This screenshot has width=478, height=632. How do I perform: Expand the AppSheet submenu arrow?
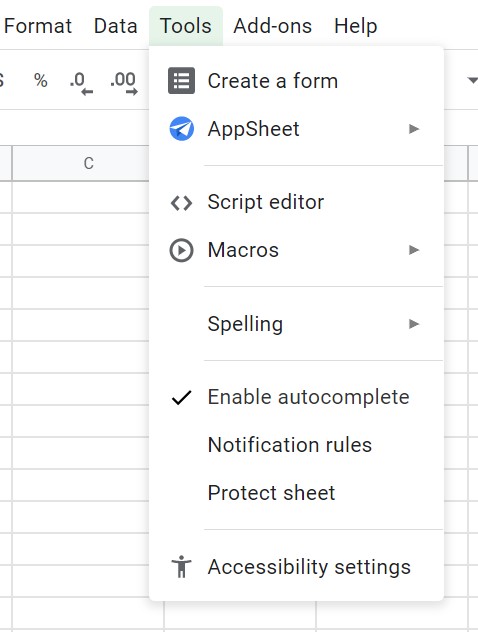(414, 129)
